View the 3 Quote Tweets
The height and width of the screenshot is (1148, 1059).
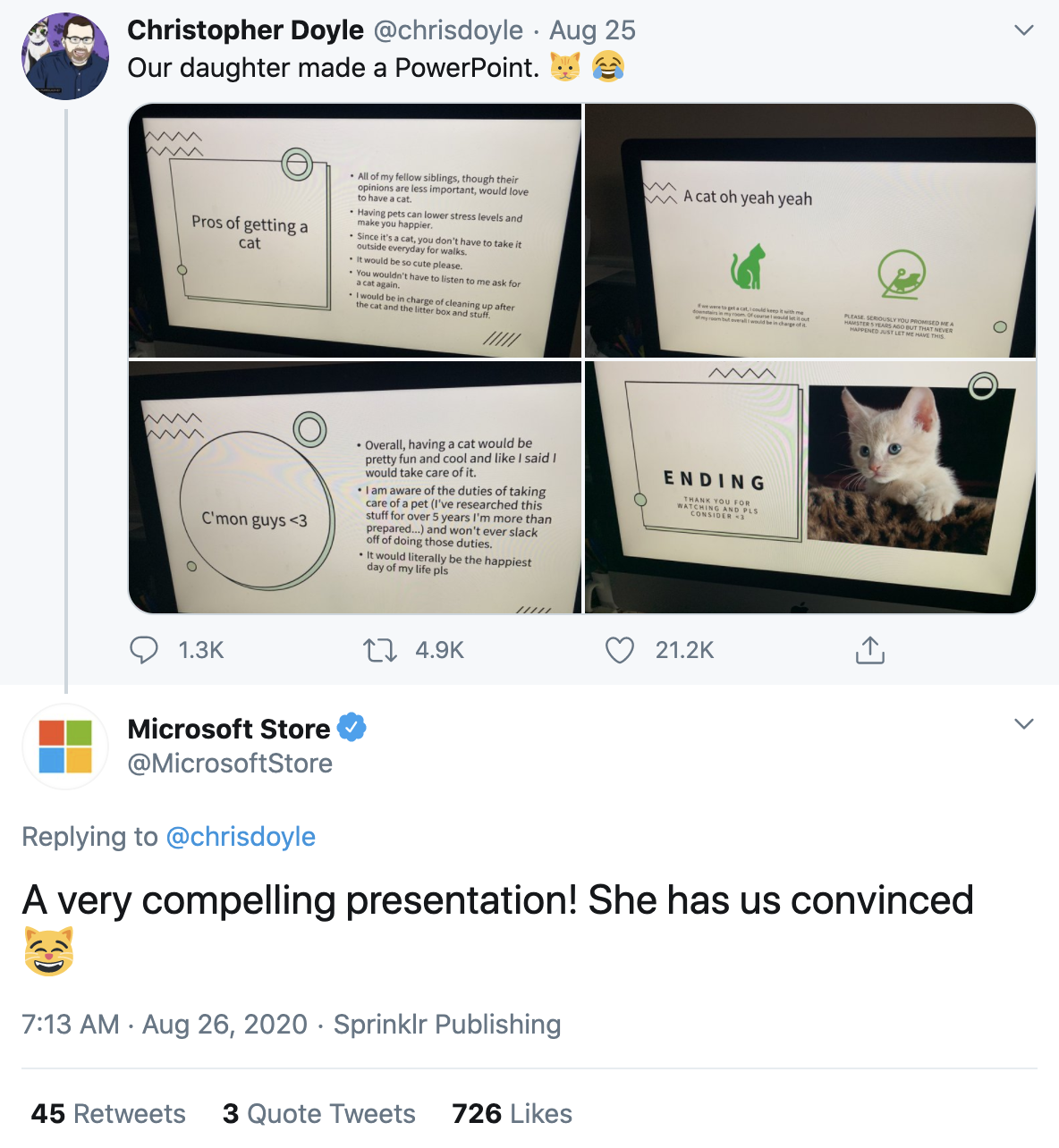(x=318, y=1113)
